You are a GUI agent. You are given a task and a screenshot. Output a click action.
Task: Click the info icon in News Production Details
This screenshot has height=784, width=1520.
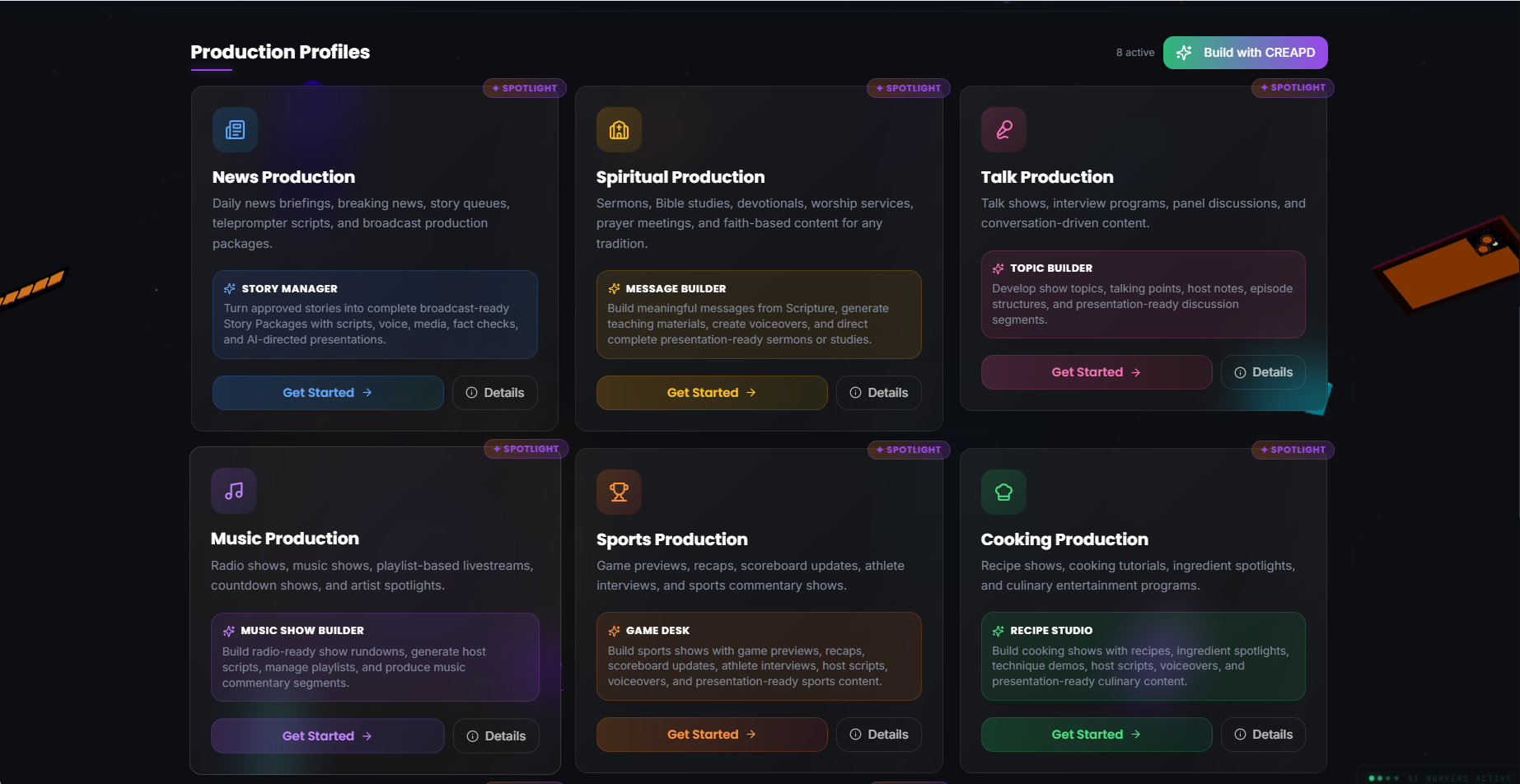(x=471, y=393)
